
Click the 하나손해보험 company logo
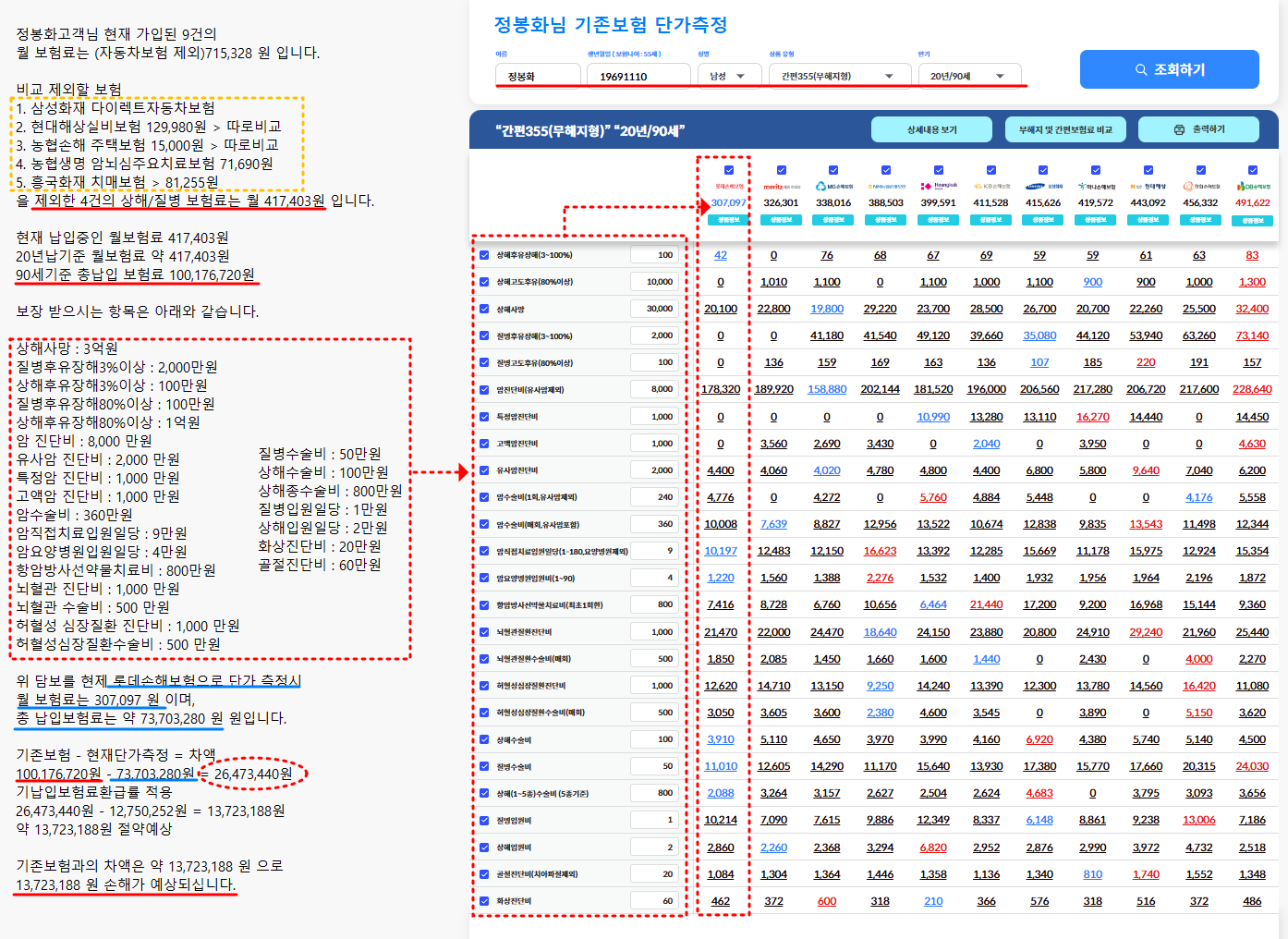tap(1096, 187)
